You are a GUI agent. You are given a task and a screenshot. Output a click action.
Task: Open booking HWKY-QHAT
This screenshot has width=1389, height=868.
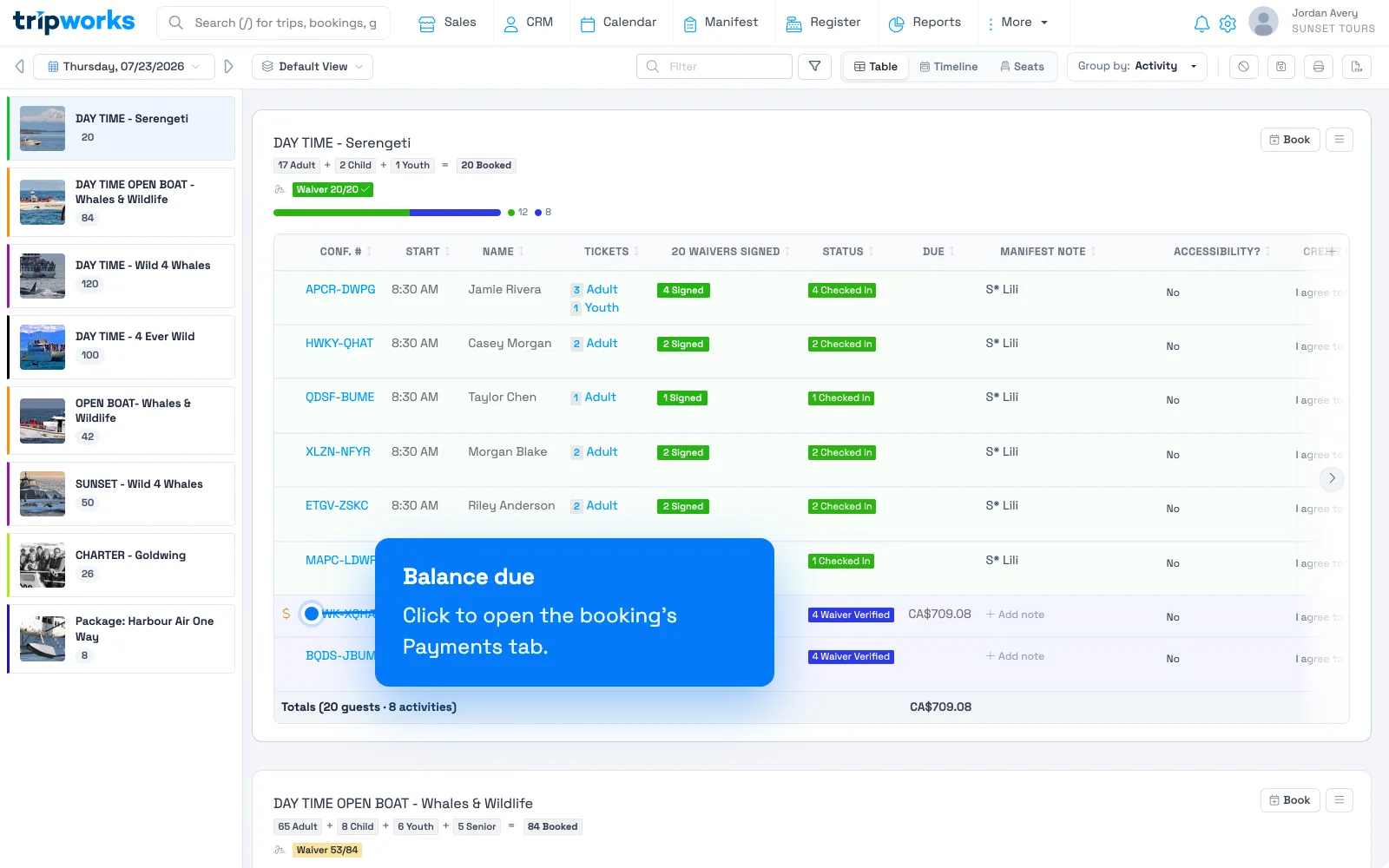click(339, 344)
